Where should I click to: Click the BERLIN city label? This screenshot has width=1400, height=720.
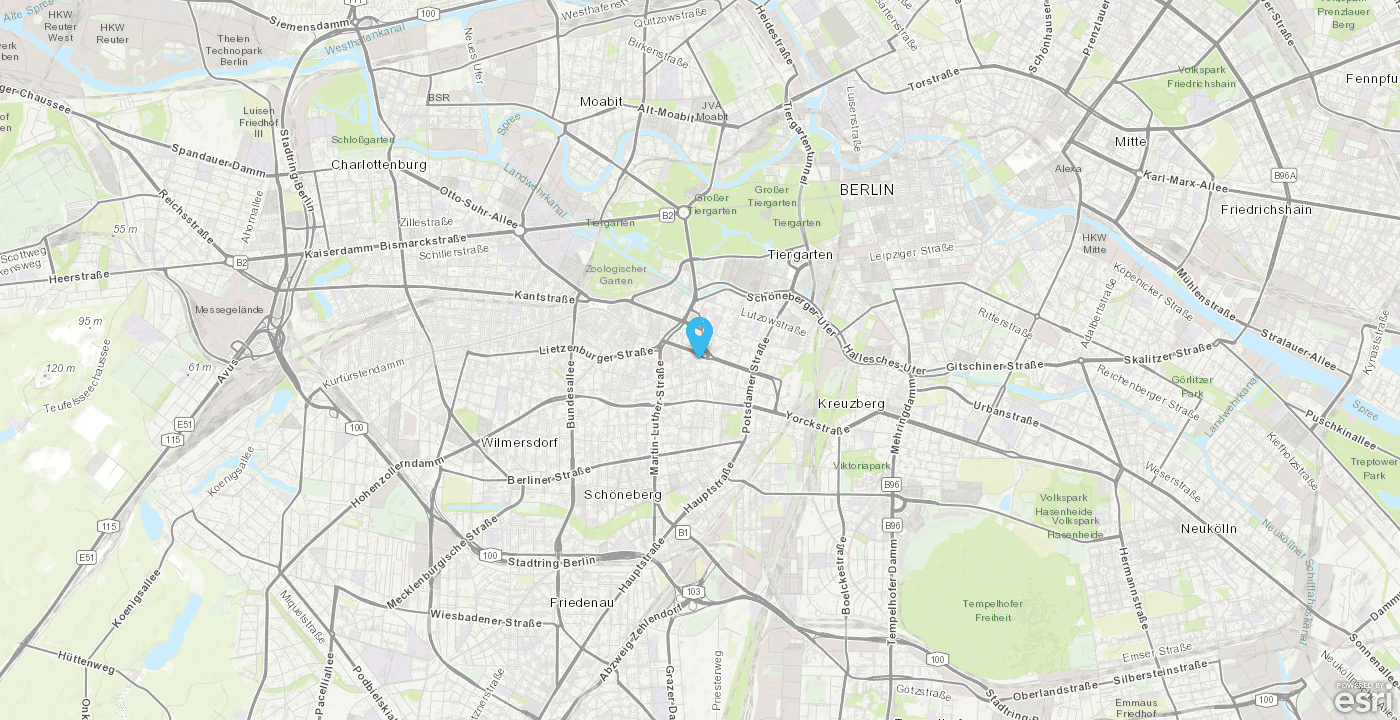[x=867, y=189]
